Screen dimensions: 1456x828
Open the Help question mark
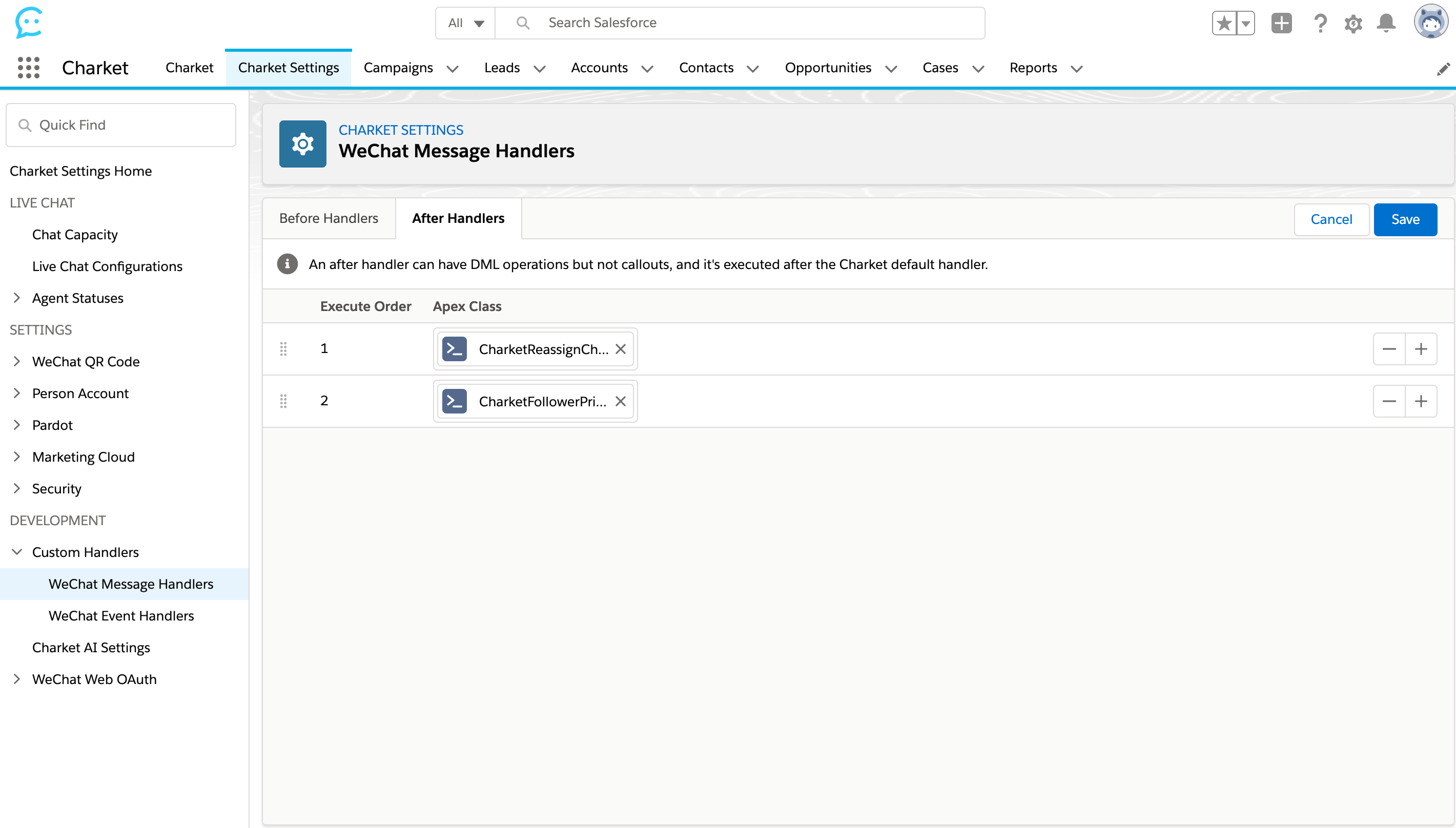[x=1320, y=24]
